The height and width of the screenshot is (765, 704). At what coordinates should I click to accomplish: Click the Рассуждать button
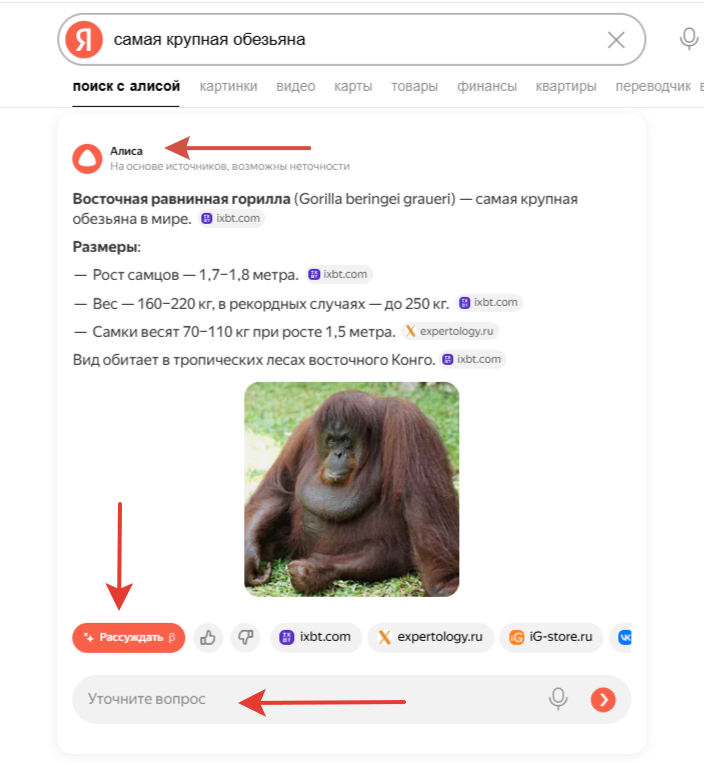pyautogui.click(x=129, y=638)
